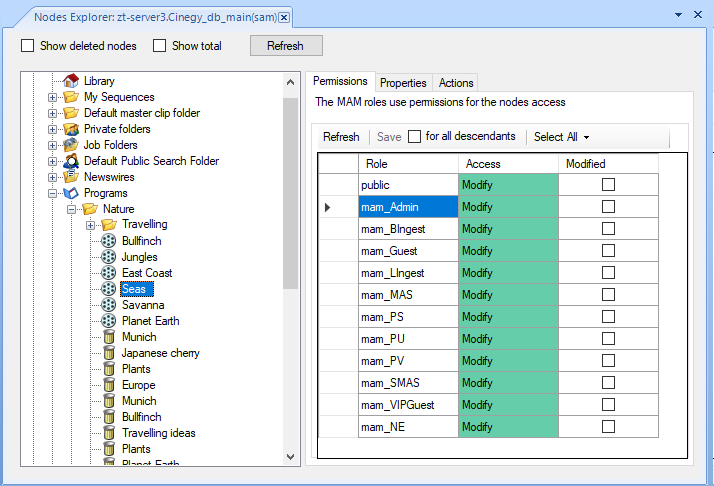Click the bin icon beside Japanese cherry

pyautogui.click(x=109, y=353)
